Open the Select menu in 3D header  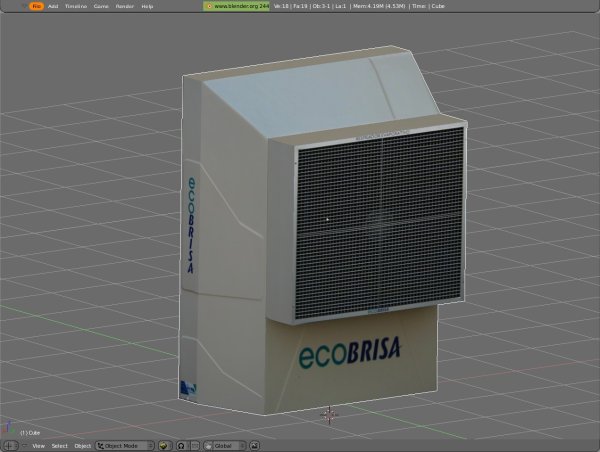(60, 445)
